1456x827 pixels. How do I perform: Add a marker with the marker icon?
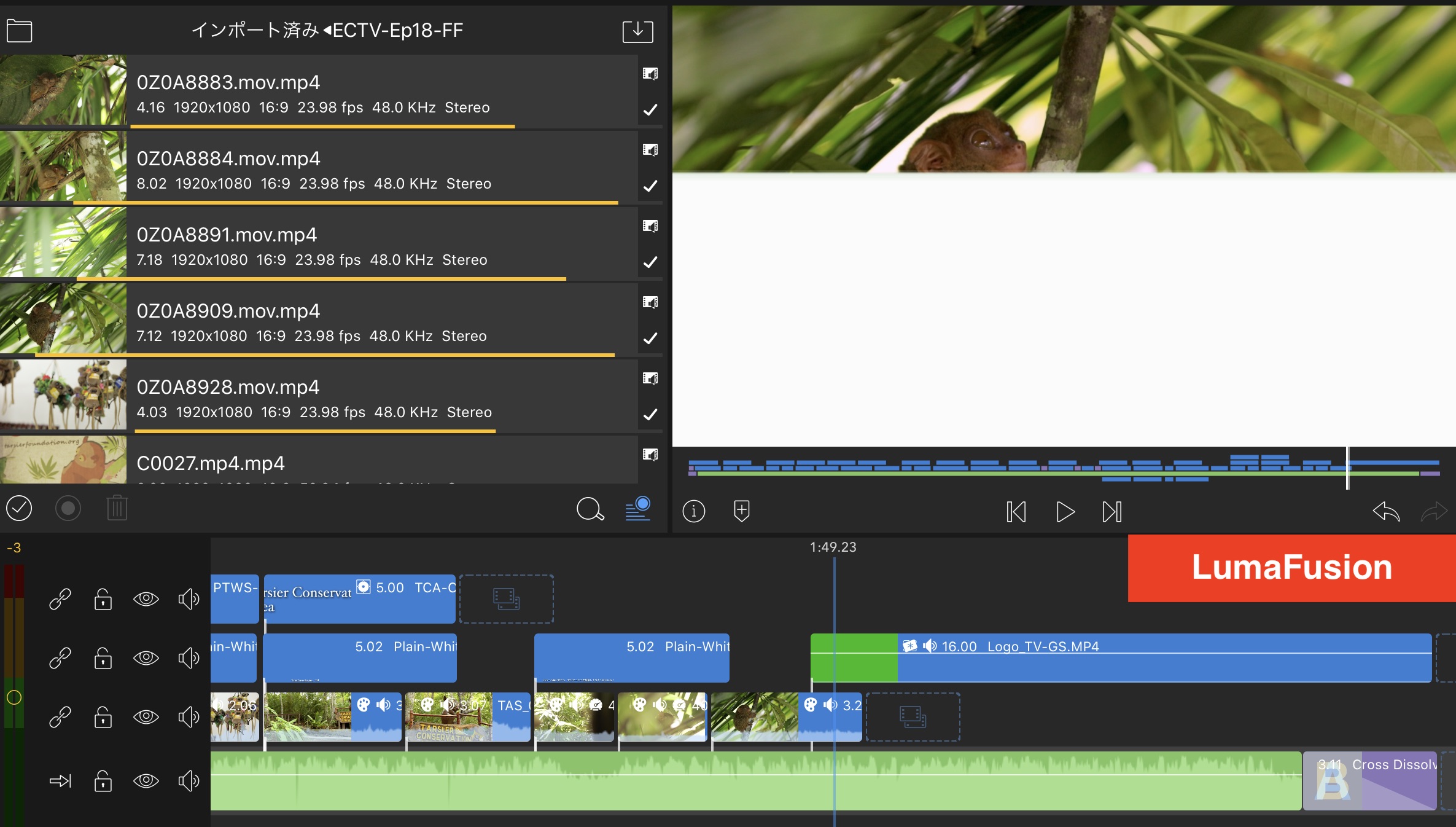(741, 511)
